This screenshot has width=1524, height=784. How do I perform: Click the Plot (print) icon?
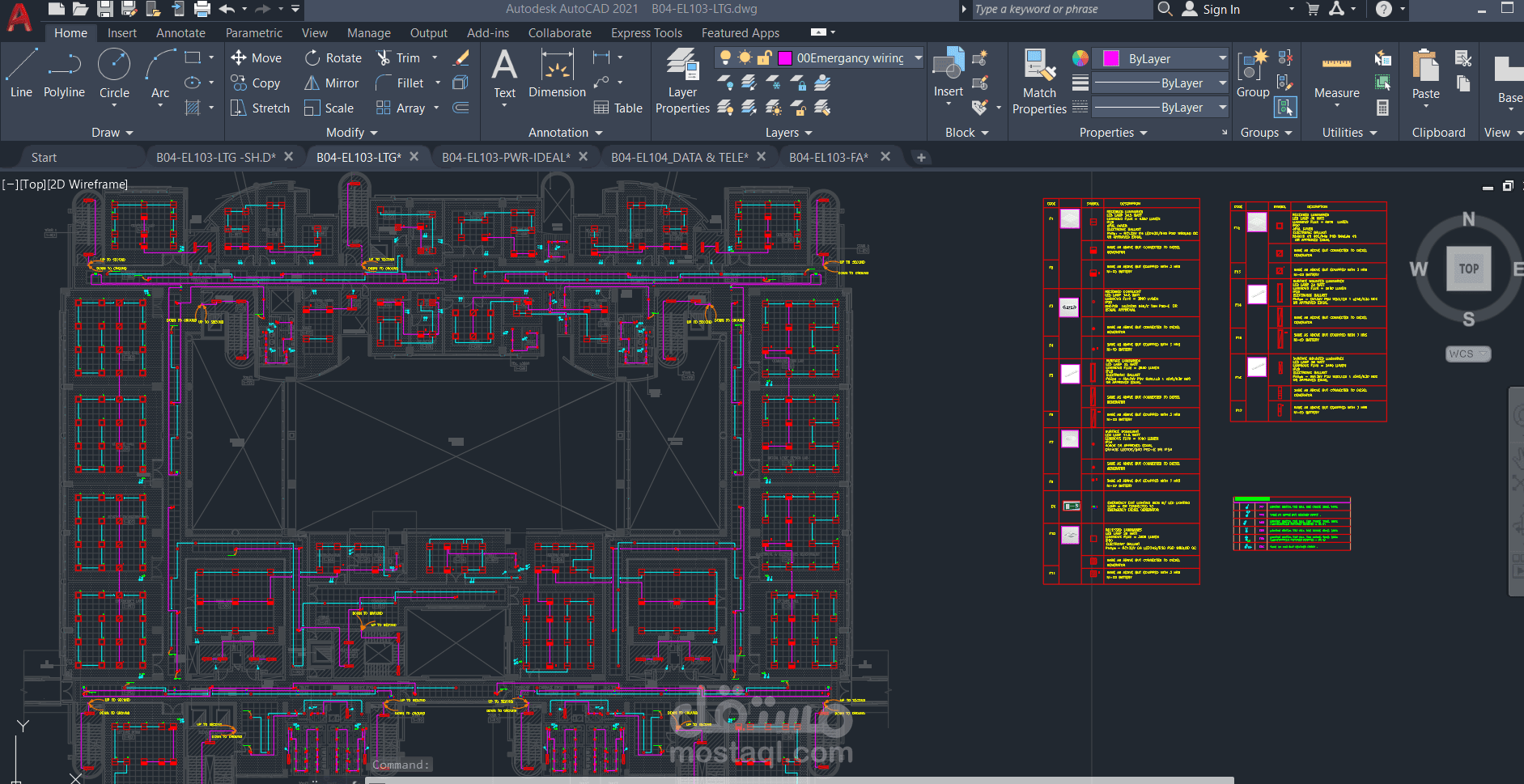202,9
